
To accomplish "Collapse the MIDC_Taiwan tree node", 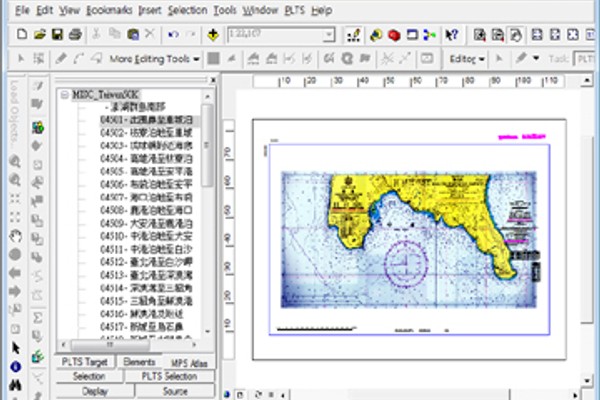I will (65, 94).
